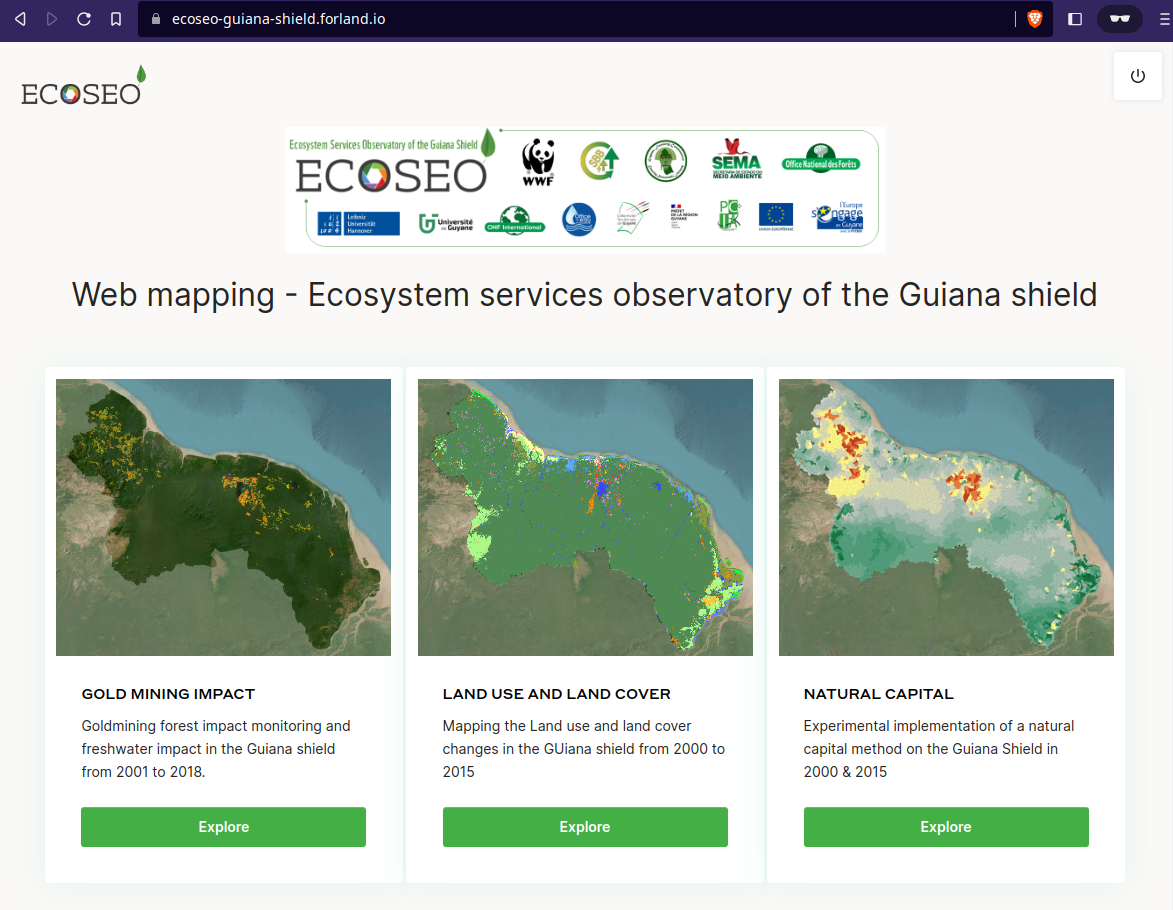1173x910 pixels.
Task: Open the Land Use and Land Cover thumbnail
Action: click(x=585, y=517)
